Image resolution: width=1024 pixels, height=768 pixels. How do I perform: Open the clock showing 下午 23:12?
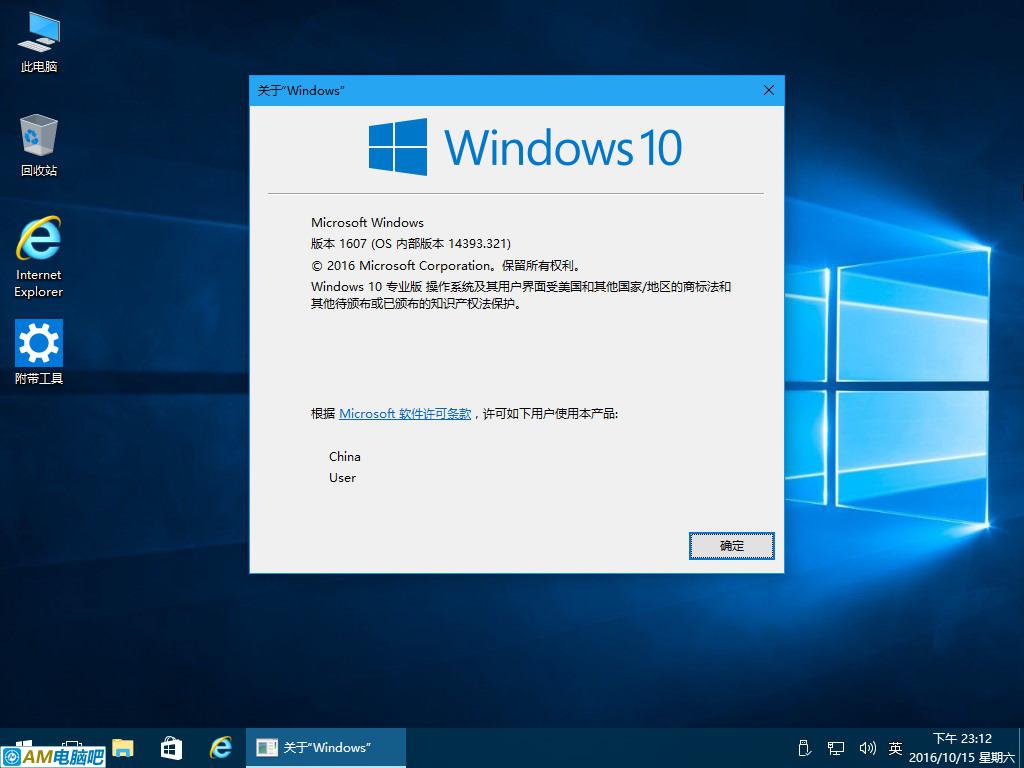click(x=962, y=748)
